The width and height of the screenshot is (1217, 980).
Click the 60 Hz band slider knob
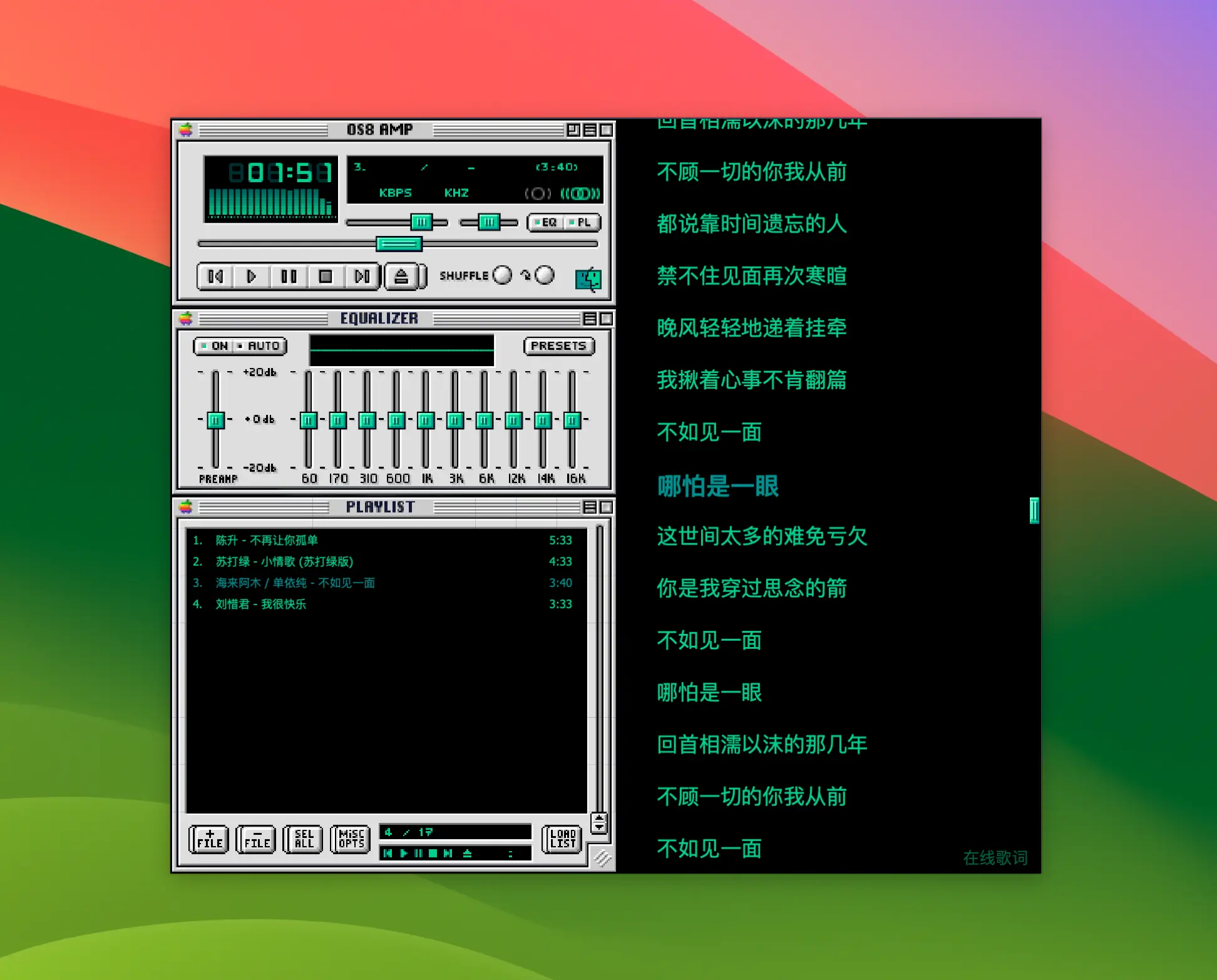[308, 420]
